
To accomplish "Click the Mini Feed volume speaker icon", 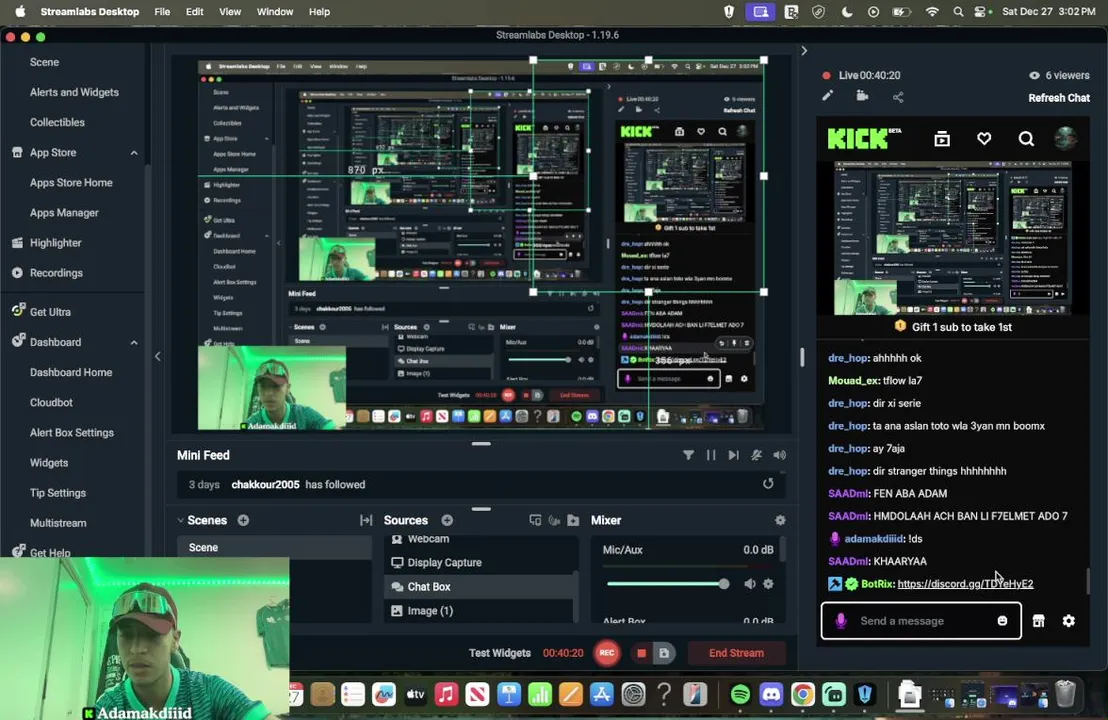I will click(x=779, y=455).
